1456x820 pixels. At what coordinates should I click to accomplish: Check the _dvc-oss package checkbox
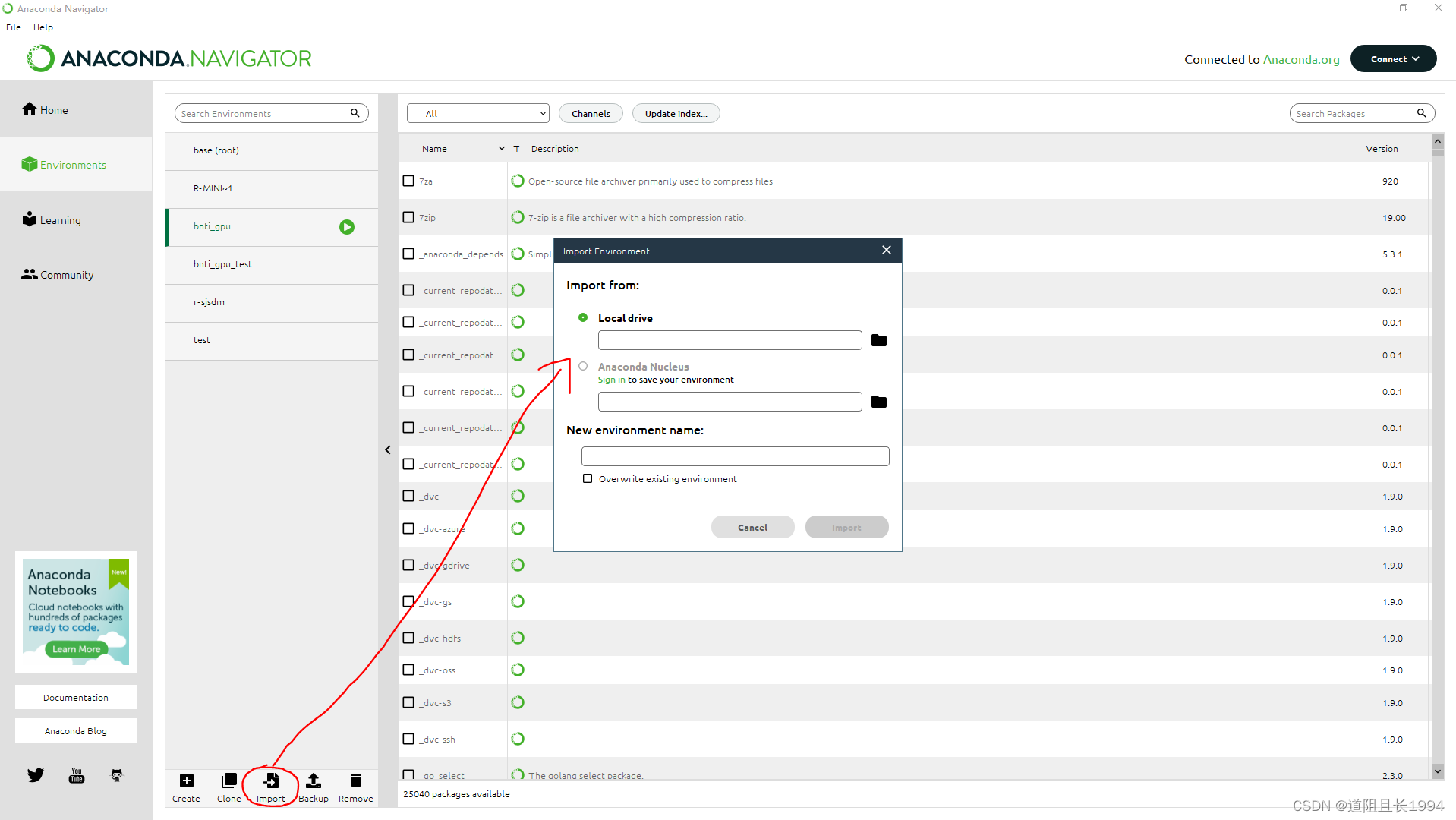(x=408, y=670)
